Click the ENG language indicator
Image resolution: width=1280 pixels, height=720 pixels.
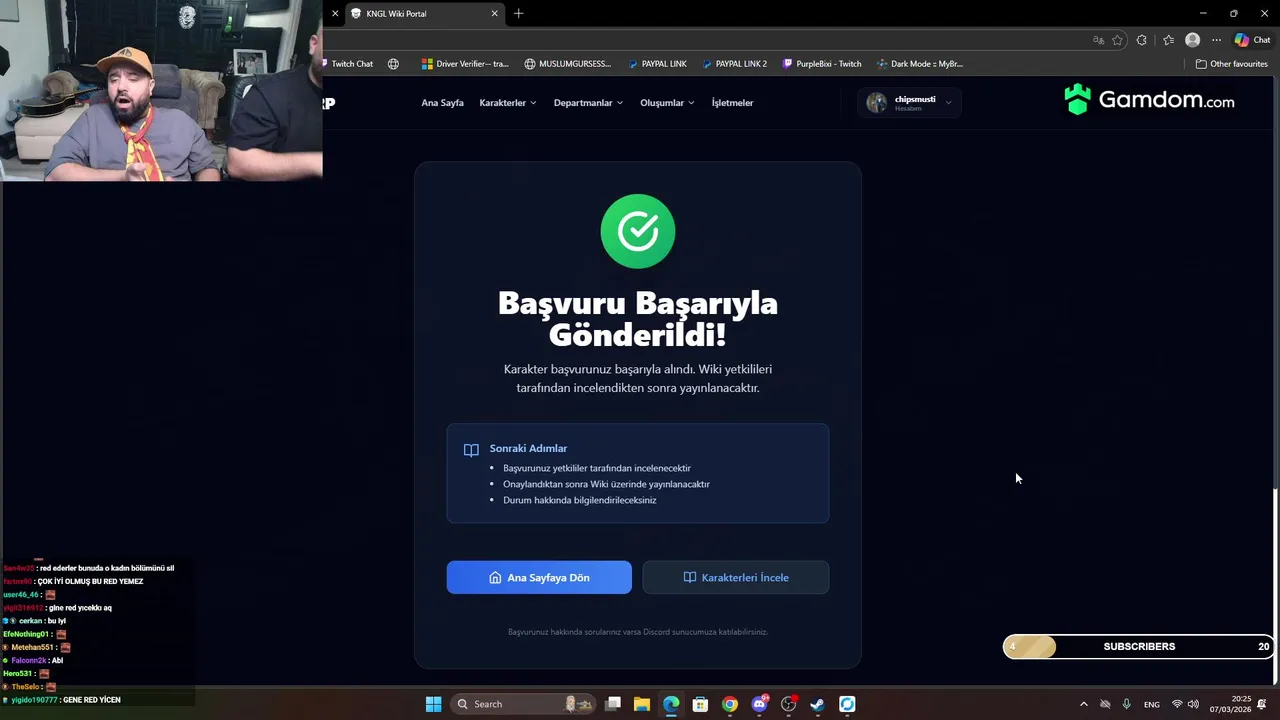click(x=1152, y=704)
